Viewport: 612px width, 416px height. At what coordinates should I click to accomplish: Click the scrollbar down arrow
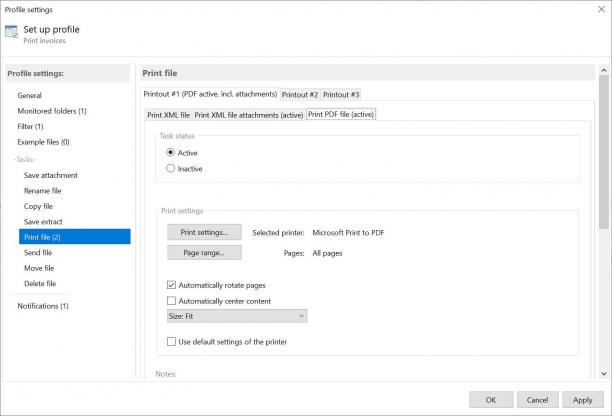click(604, 373)
